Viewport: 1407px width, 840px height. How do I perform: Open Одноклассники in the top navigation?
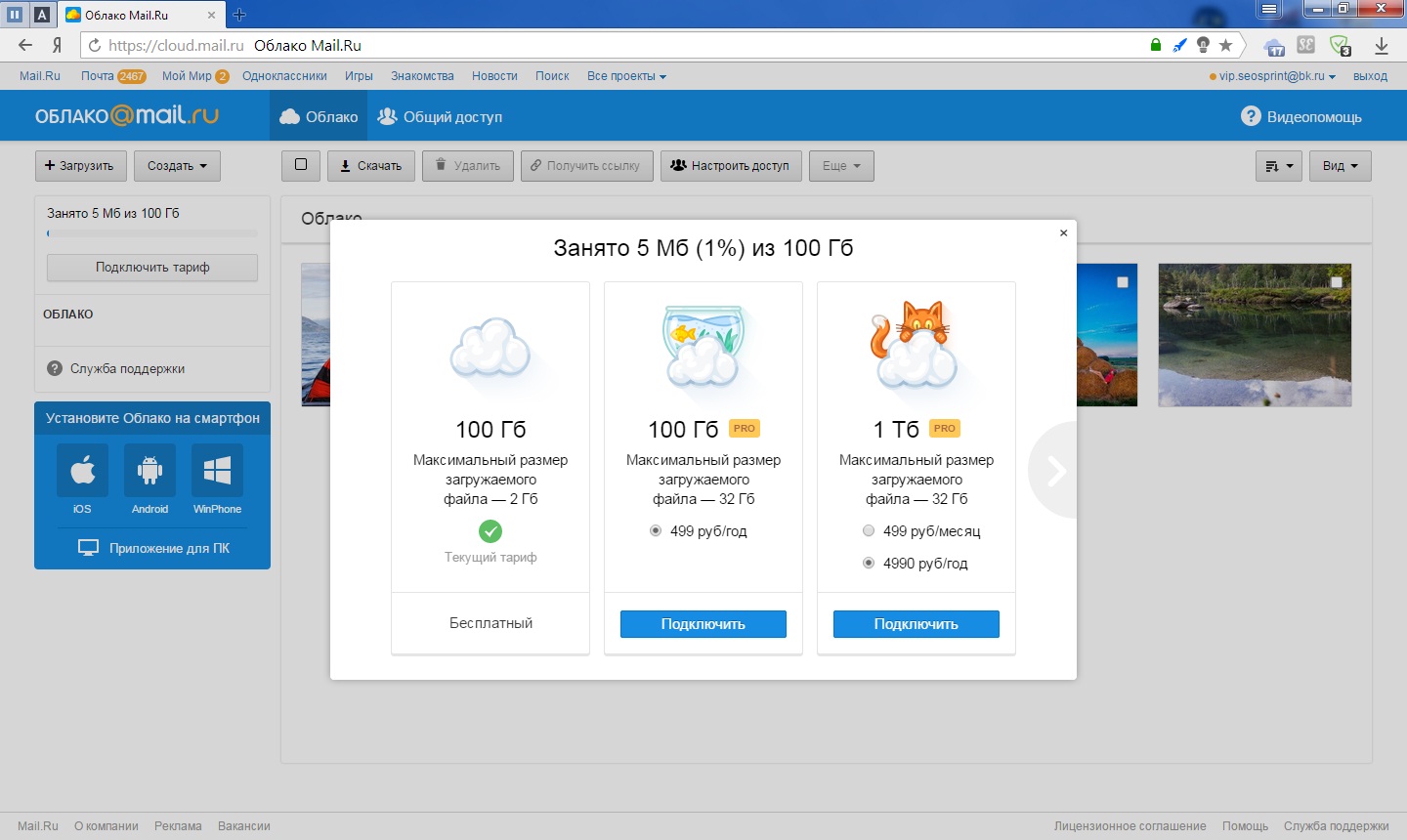(x=284, y=76)
